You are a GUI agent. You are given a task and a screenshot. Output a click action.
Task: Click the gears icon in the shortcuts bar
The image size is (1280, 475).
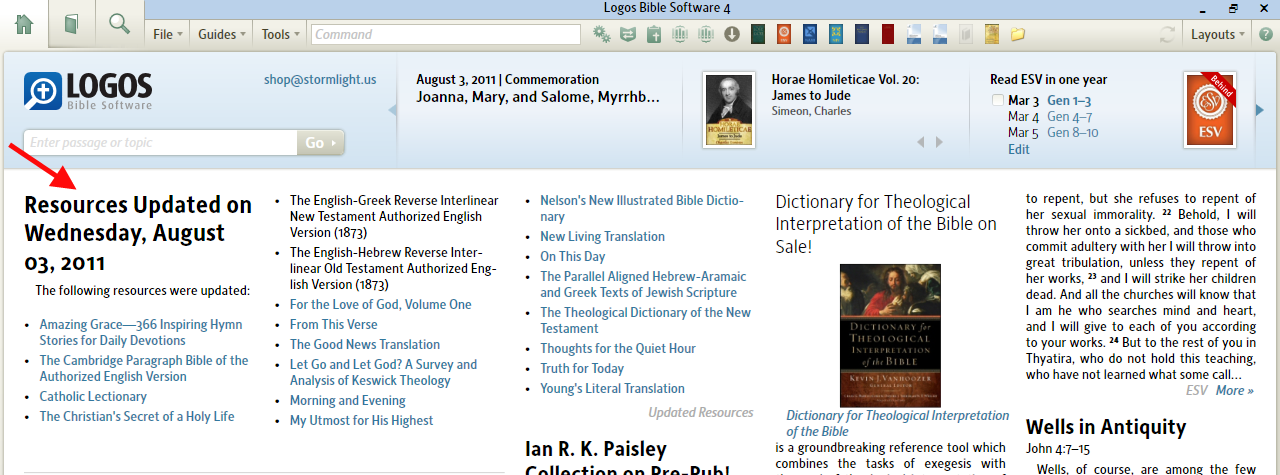click(x=602, y=34)
